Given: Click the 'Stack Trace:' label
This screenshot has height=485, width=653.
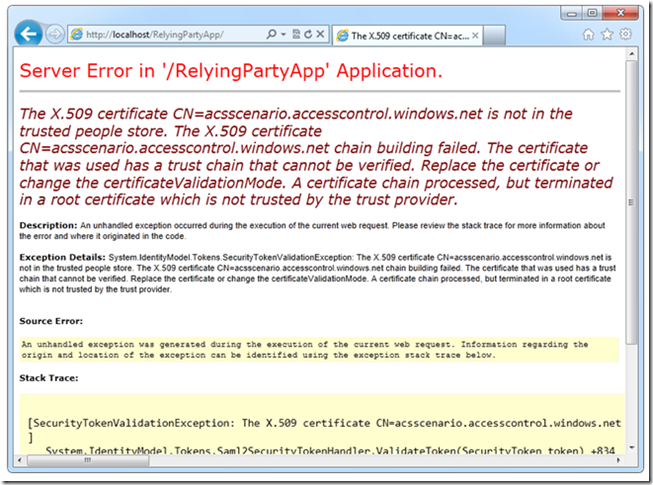Looking at the screenshot, I should [49, 378].
